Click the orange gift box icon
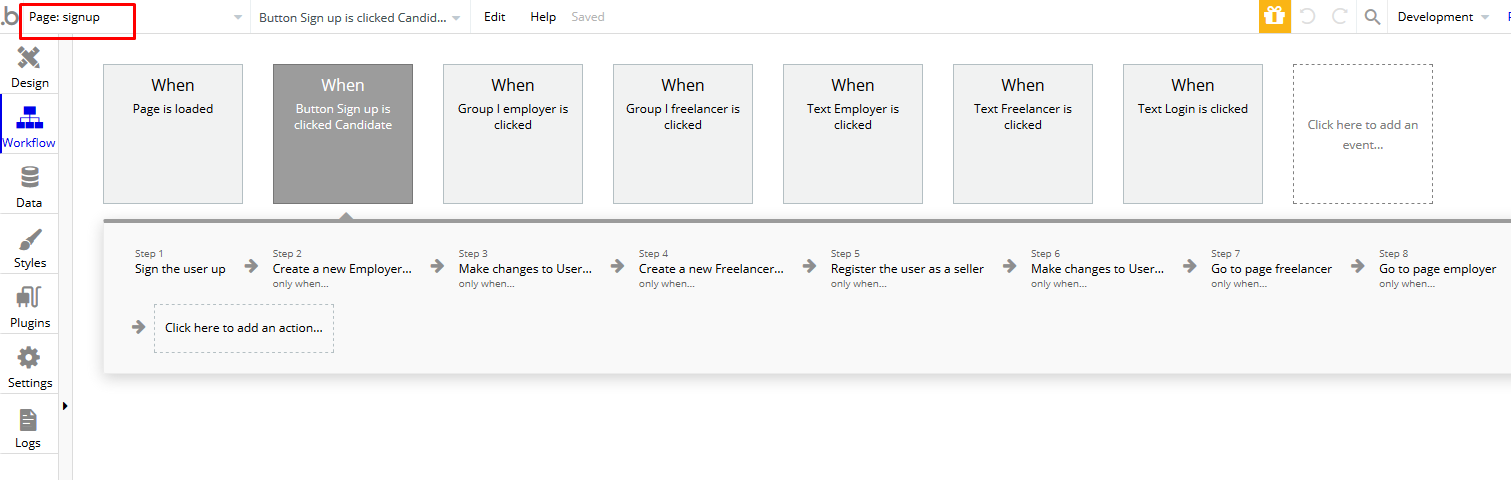 1274,17
